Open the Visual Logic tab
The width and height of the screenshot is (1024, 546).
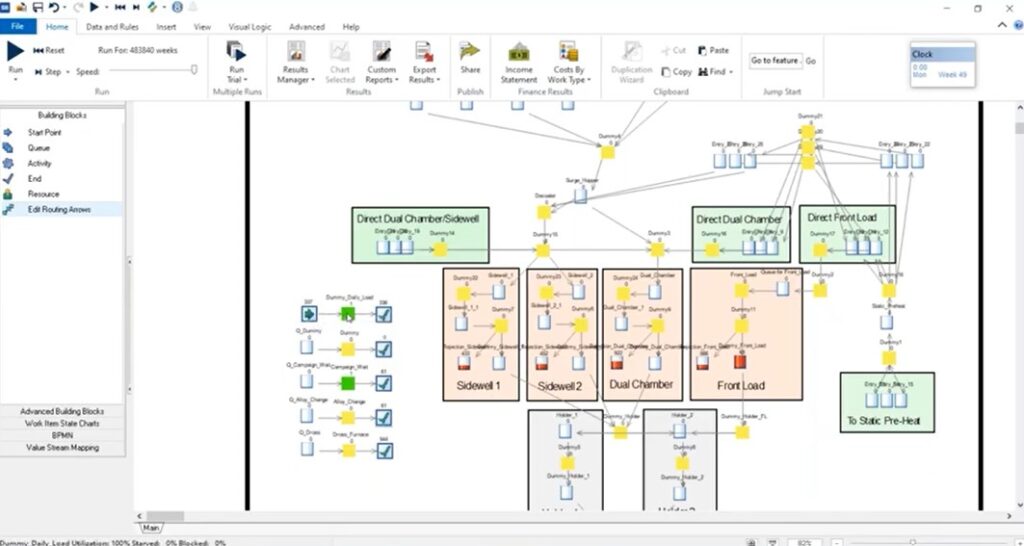(249, 27)
